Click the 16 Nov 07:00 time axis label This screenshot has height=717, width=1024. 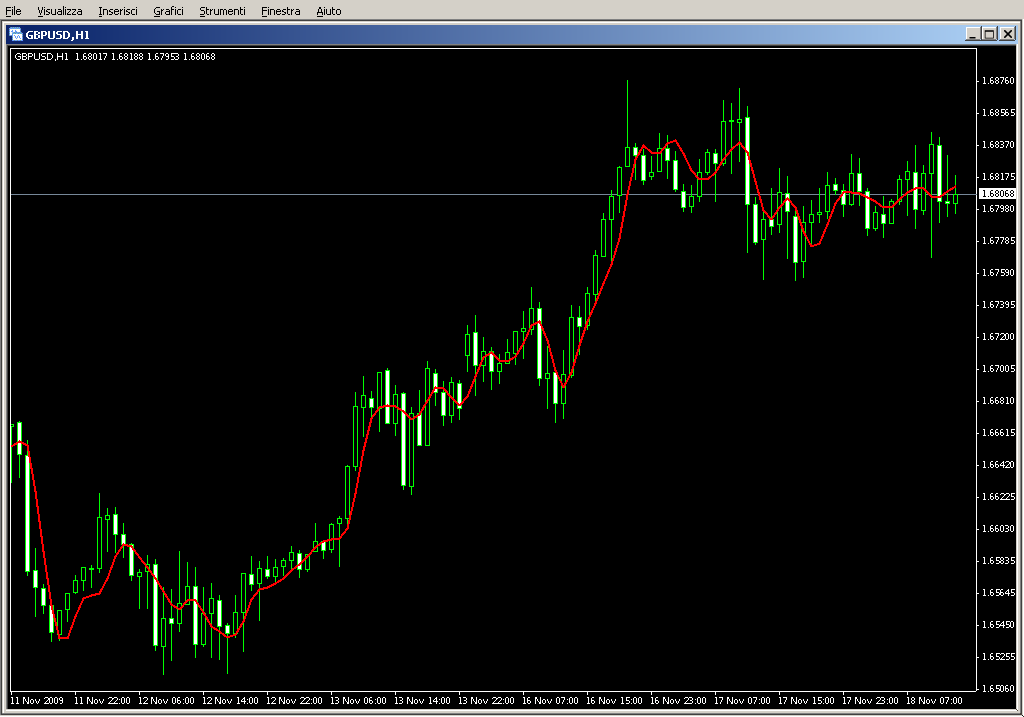tap(550, 701)
